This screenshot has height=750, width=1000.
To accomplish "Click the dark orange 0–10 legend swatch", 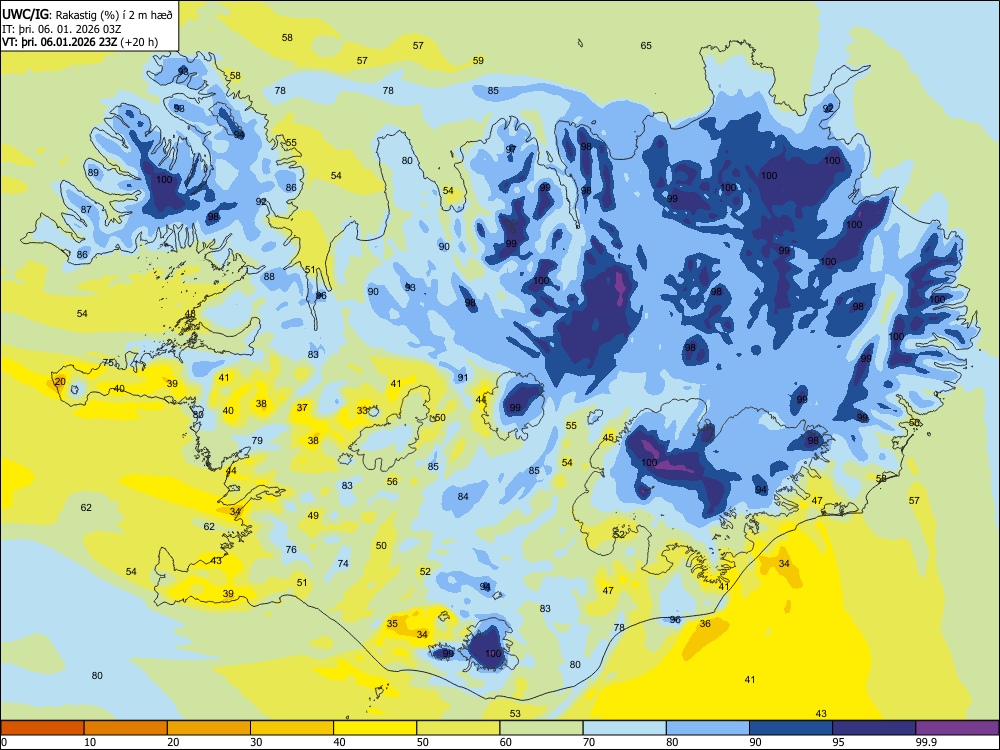I will [42, 728].
